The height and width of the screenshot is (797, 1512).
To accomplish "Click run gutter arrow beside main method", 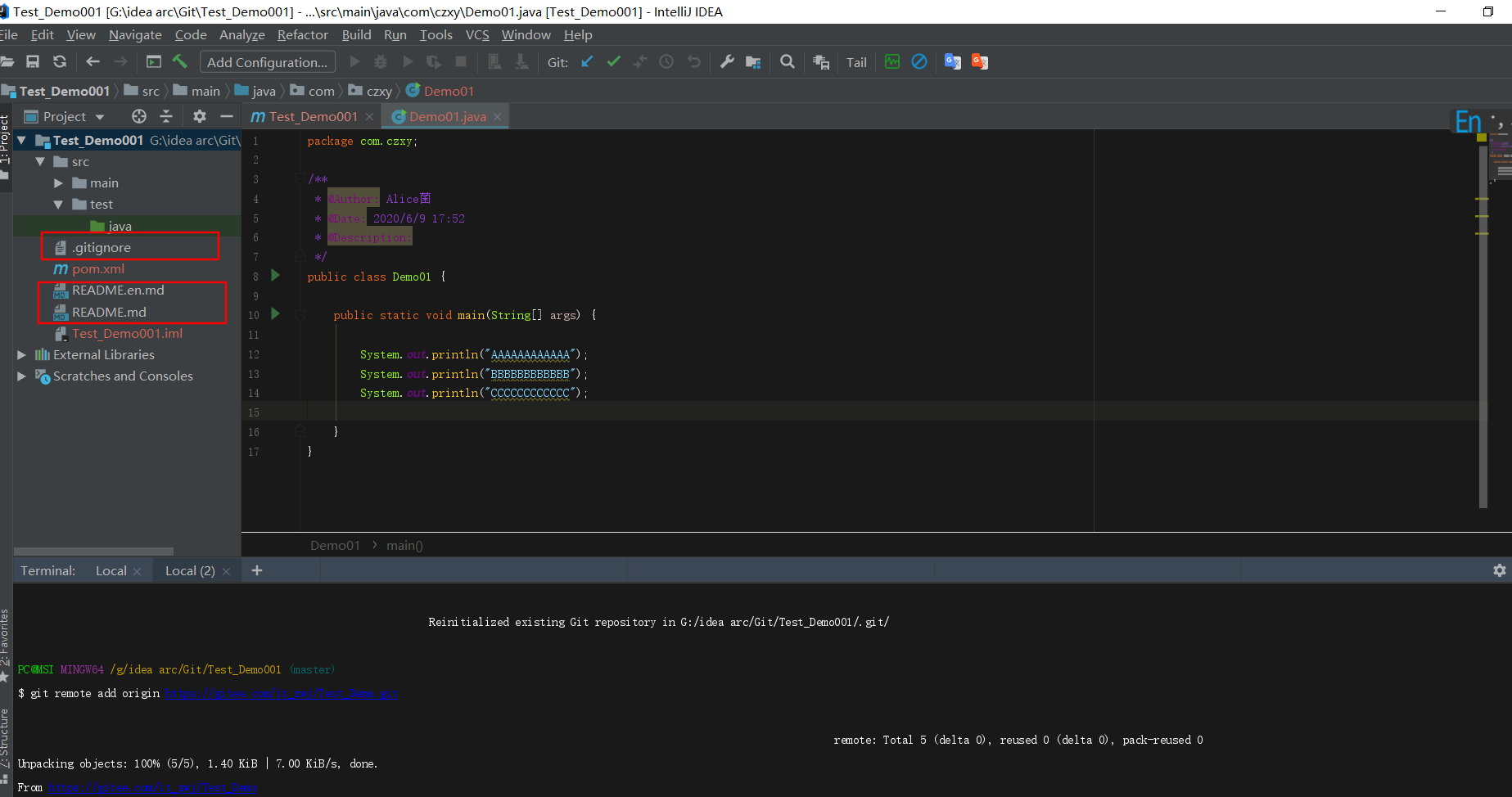I will [276, 314].
